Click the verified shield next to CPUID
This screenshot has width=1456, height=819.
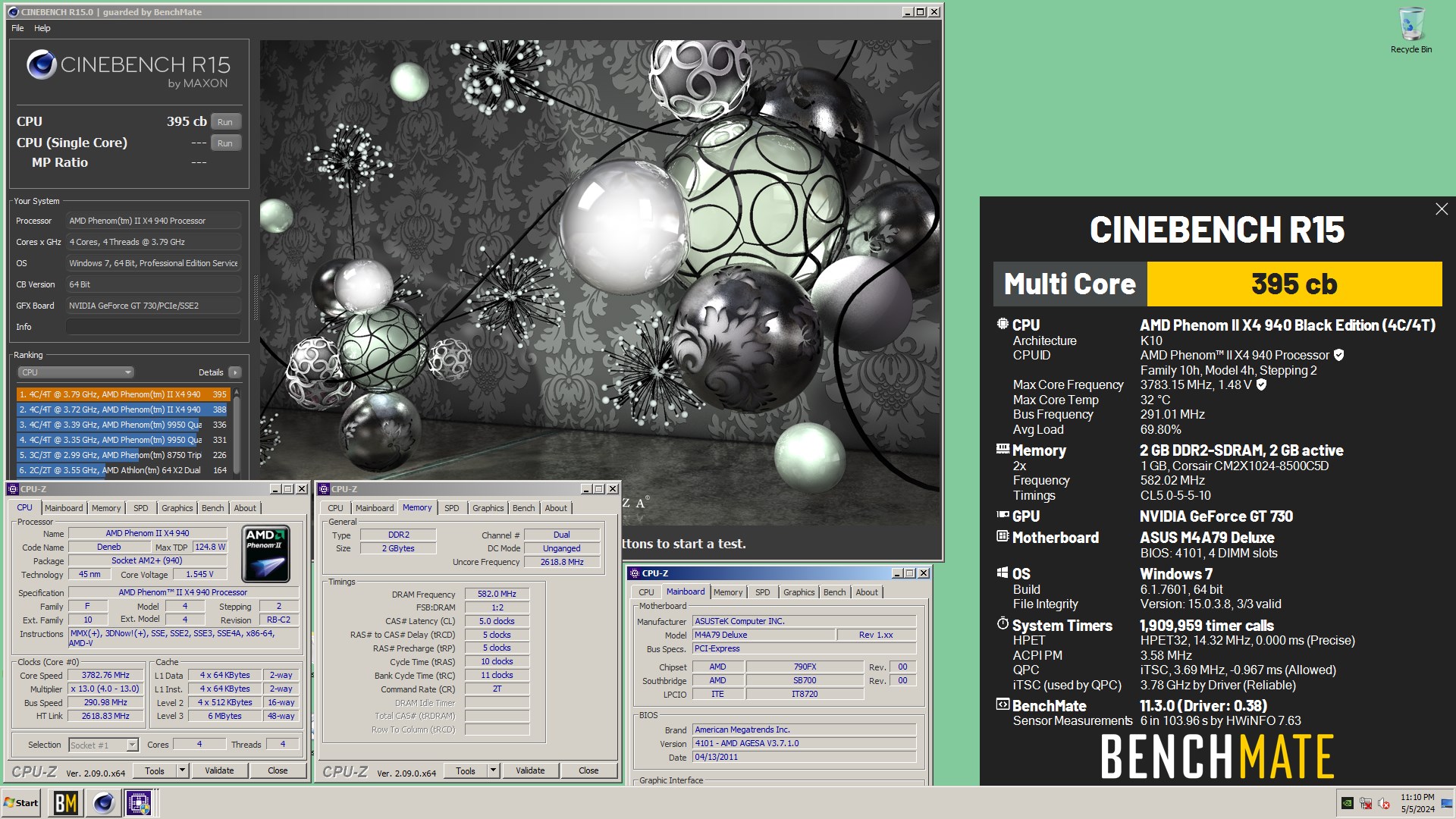[x=1339, y=355]
